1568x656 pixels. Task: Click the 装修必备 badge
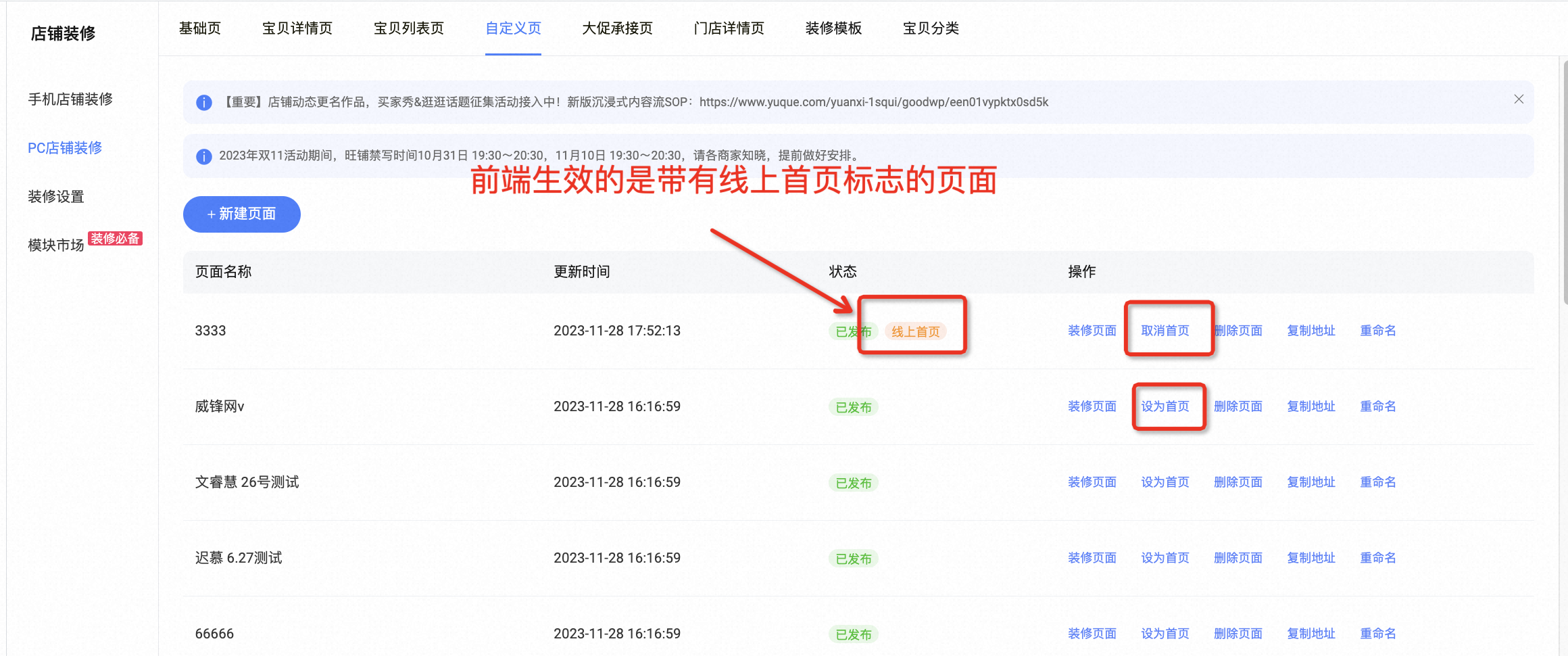(x=116, y=239)
